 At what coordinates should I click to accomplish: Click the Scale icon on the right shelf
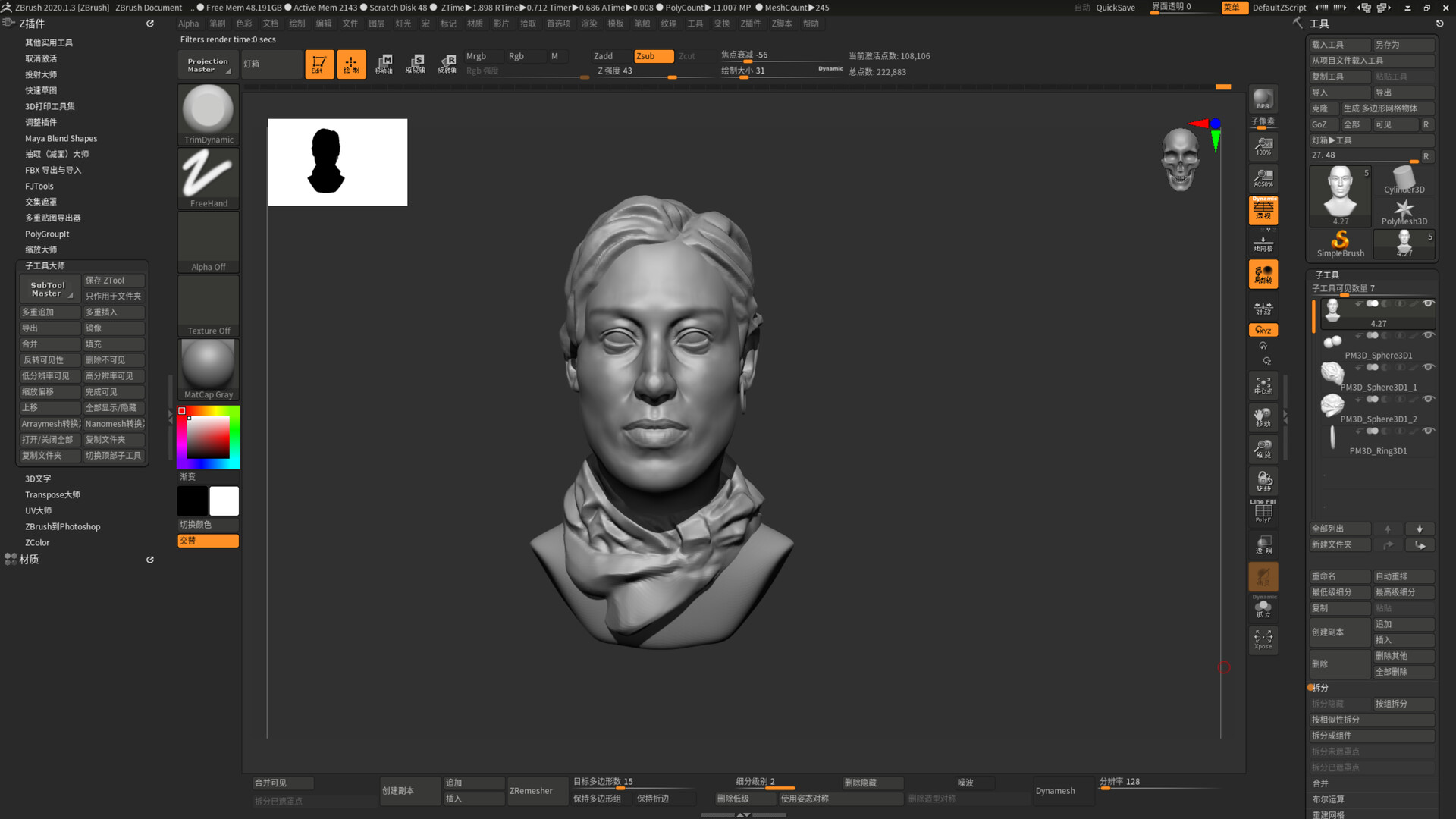click(1263, 448)
